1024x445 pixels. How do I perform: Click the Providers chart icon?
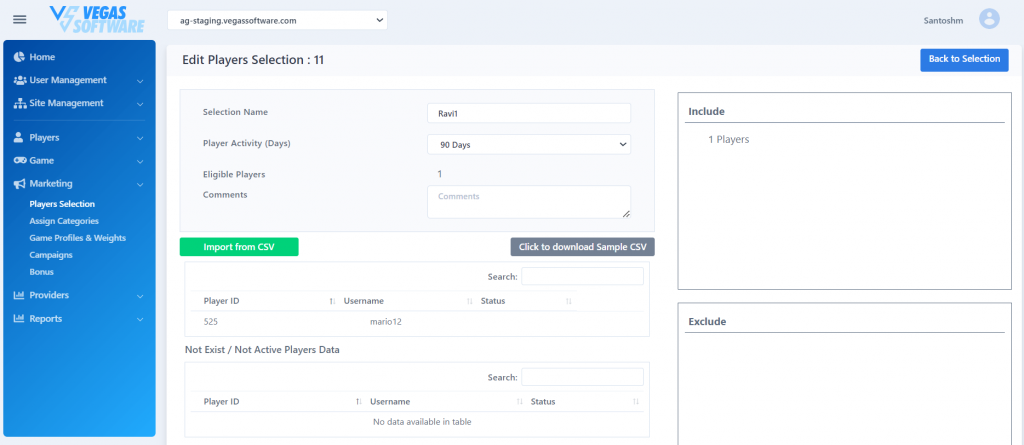19,295
